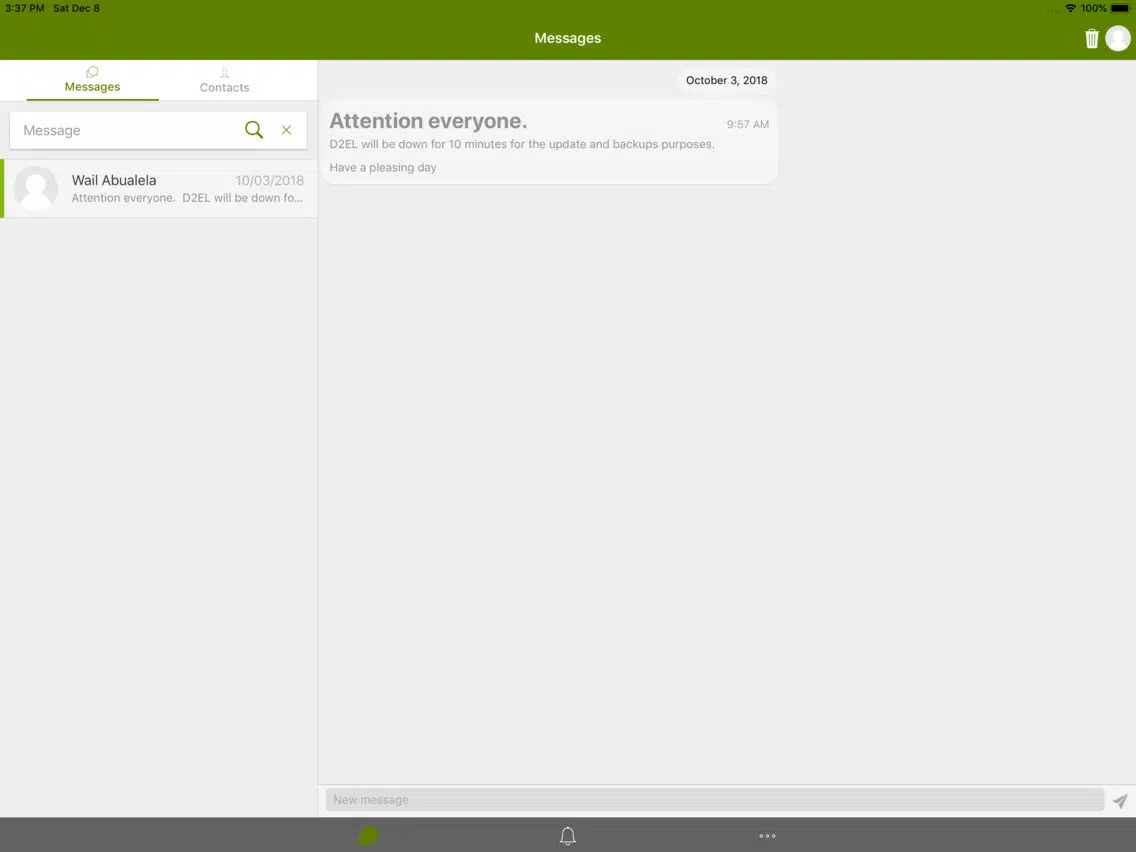
Task: Open the profile avatar in header
Action: (x=1118, y=38)
